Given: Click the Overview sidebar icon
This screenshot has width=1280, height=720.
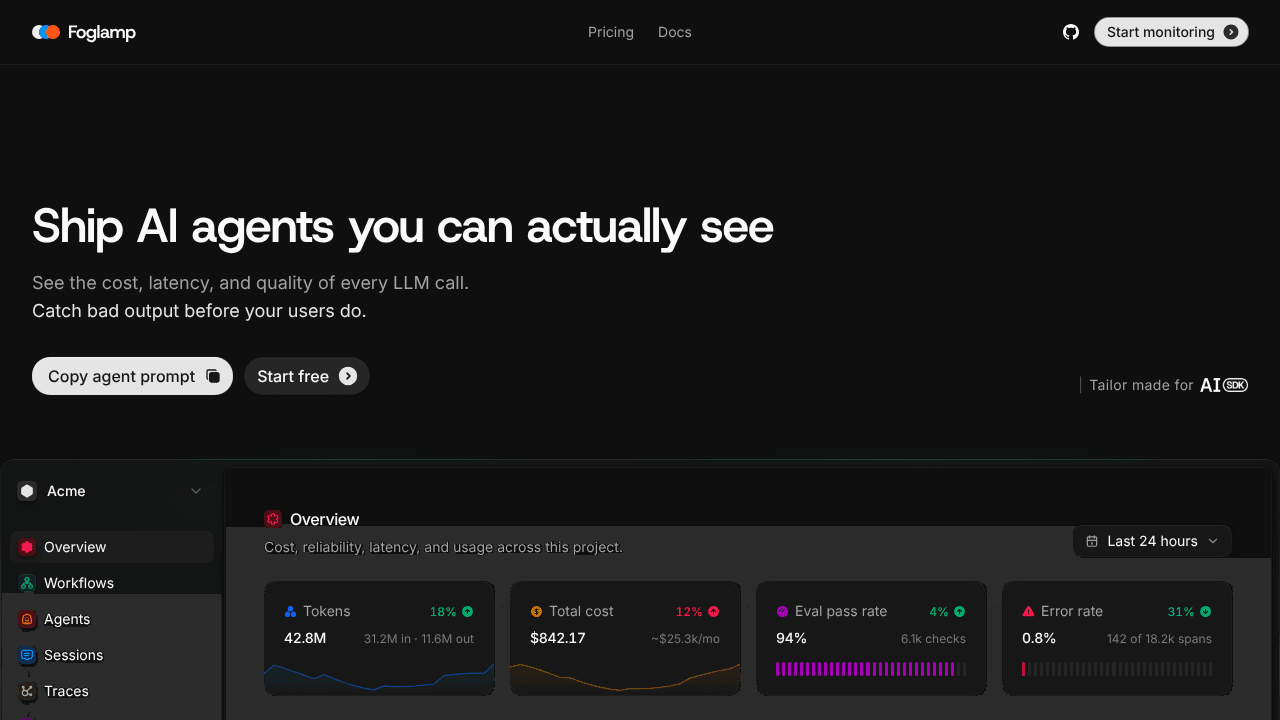Looking at the screenshot, I should point(27,547).
